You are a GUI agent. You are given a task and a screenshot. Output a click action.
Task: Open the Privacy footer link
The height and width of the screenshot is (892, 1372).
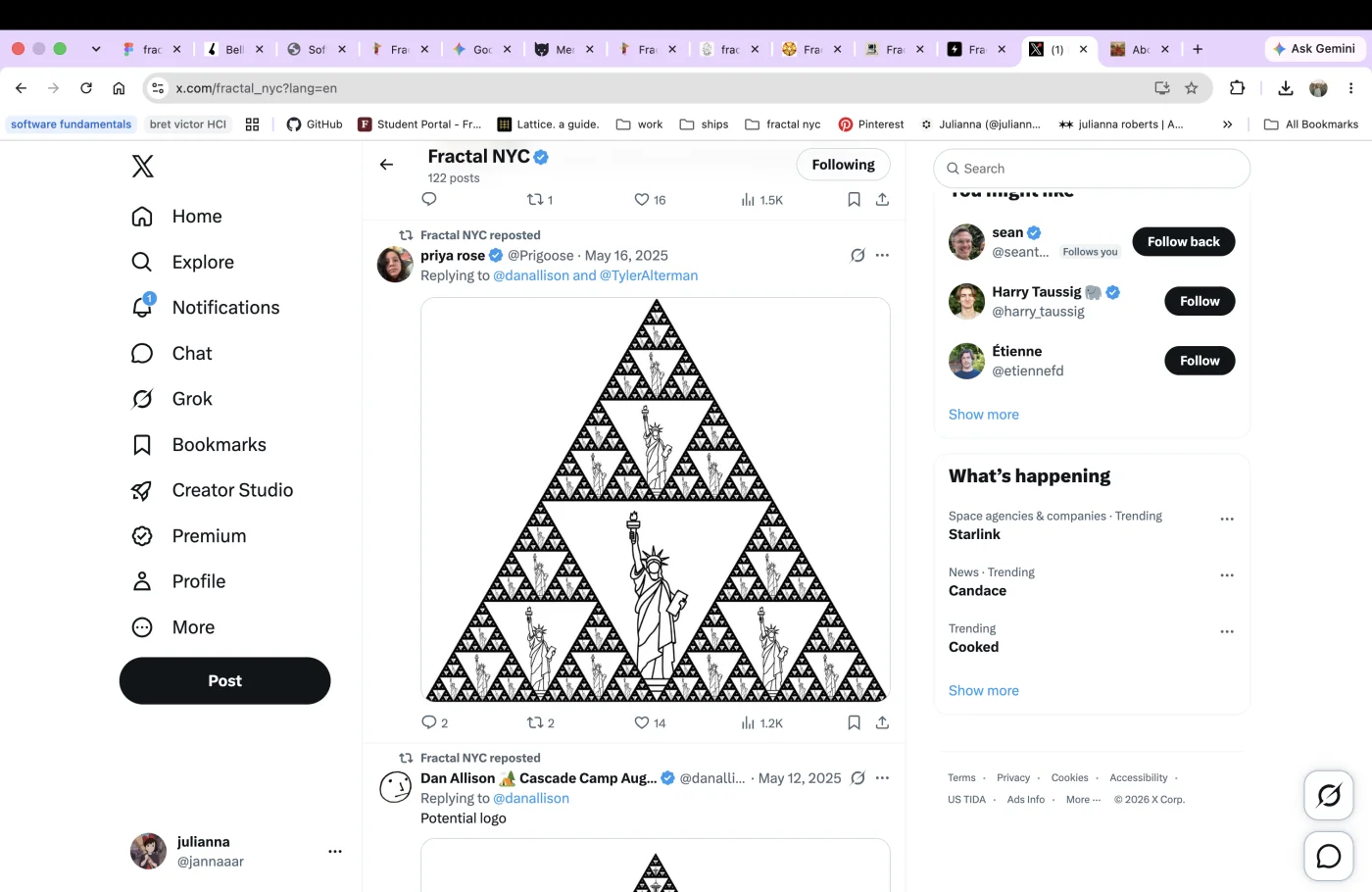point(1013,778)
